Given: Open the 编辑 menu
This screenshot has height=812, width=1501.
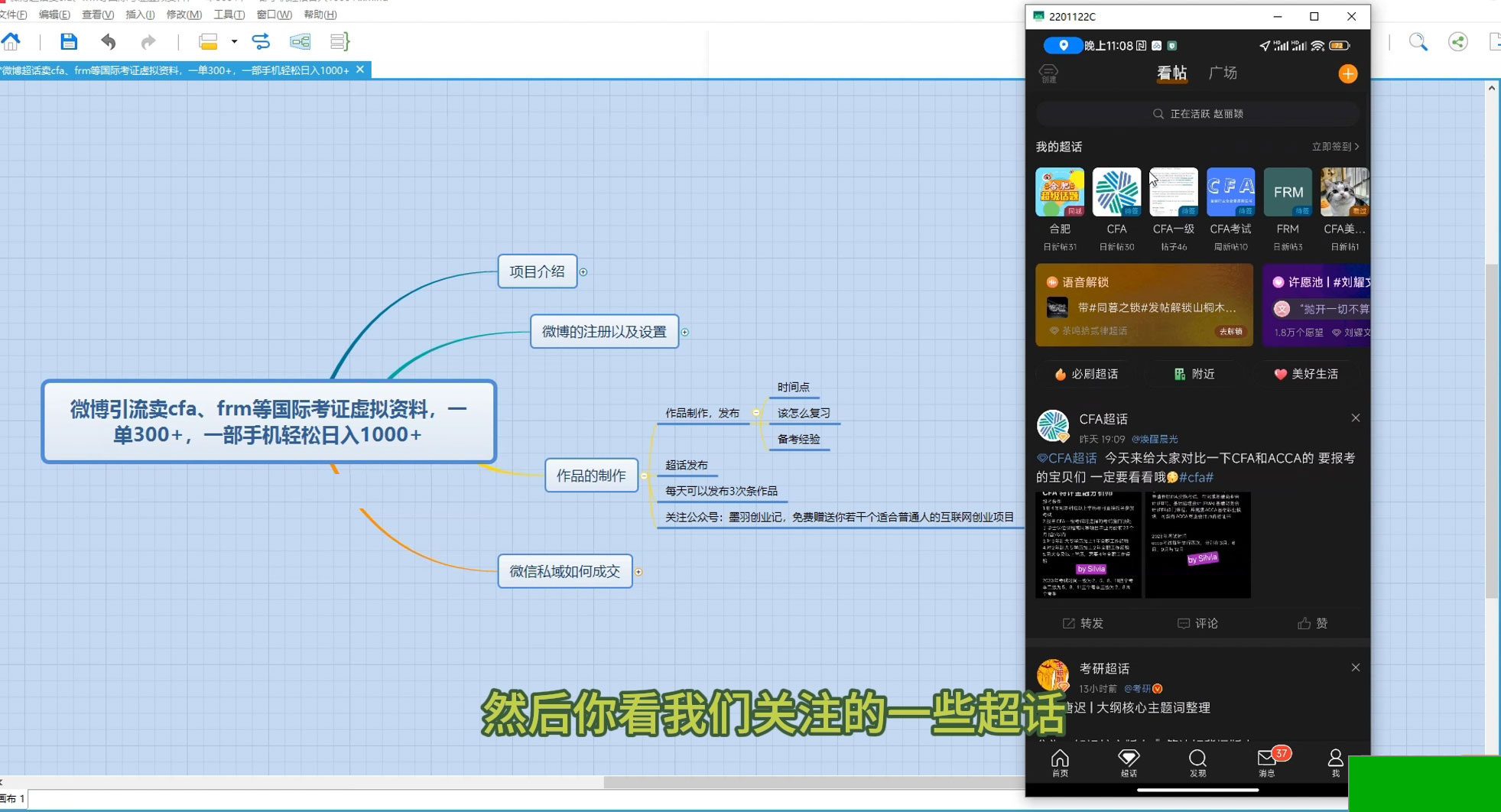Looking at the screenshot, I should click(54, 15).
